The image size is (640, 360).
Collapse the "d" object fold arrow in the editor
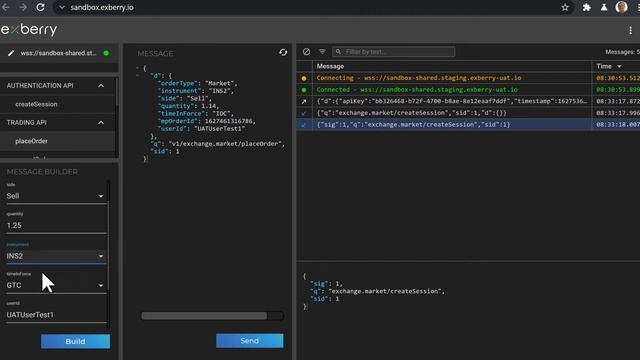point(138,76)
